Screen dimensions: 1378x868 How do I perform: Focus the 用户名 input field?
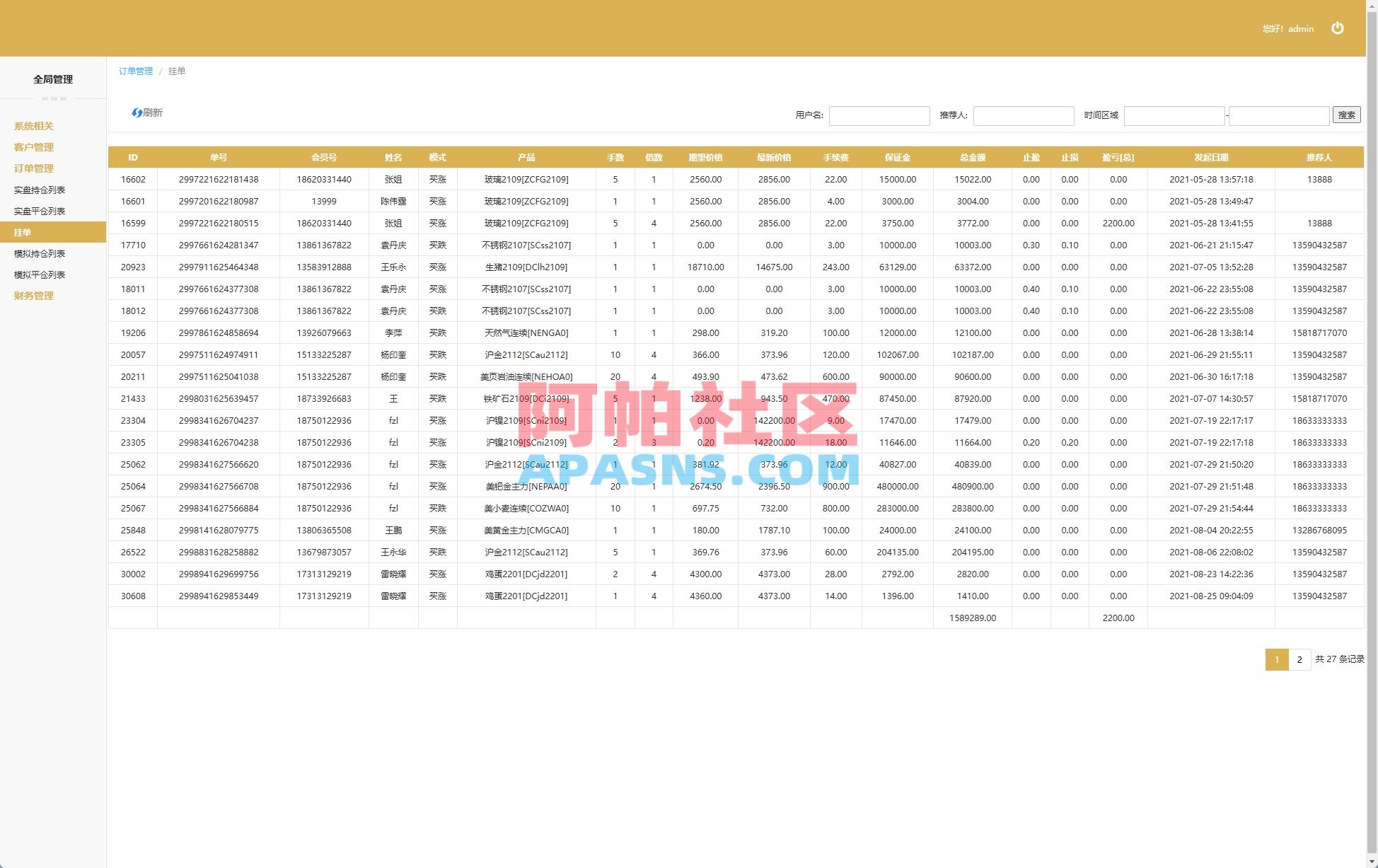coord(879,116)
